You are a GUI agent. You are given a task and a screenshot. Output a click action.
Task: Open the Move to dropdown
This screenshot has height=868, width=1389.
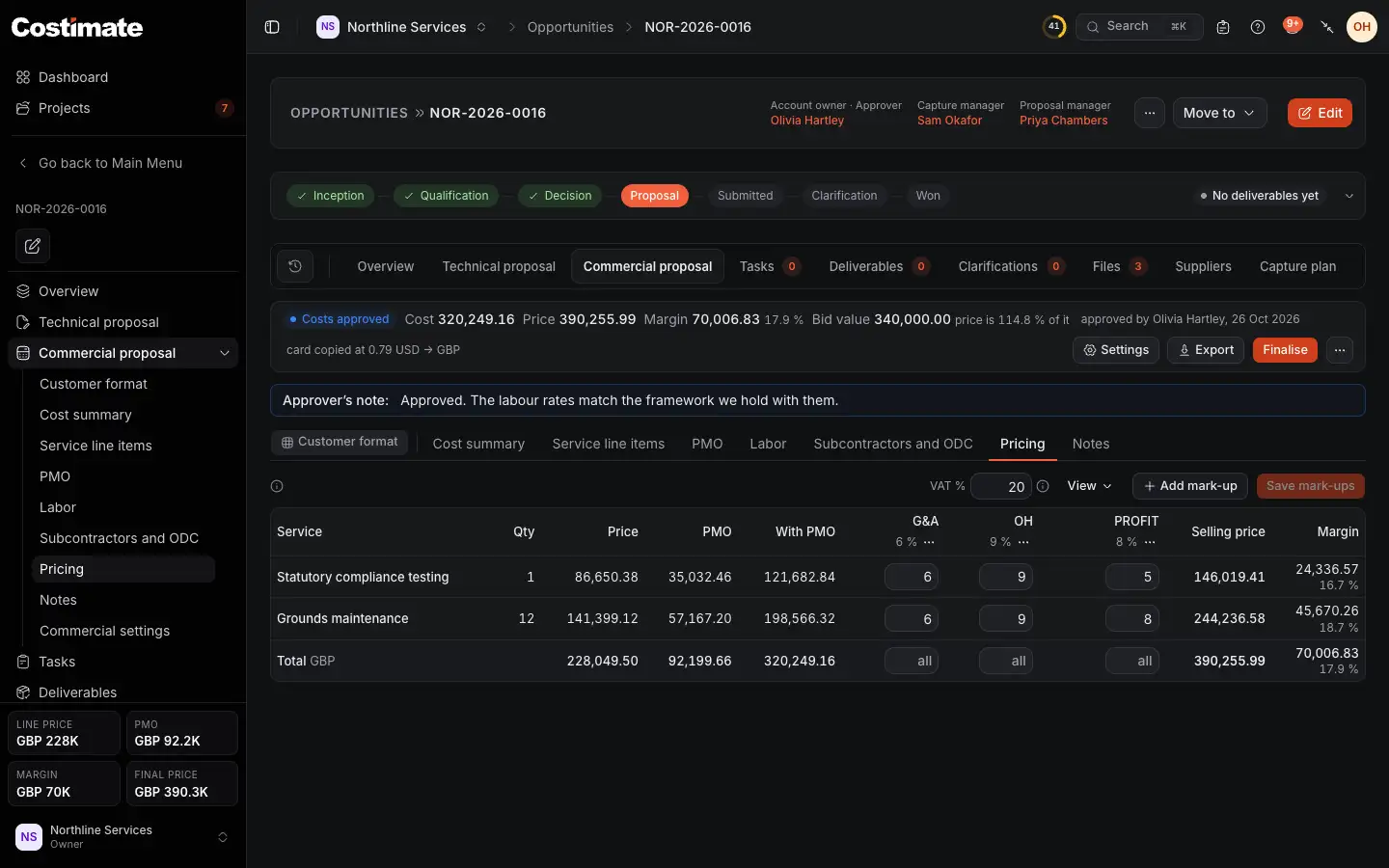(x=1219, y=113)
